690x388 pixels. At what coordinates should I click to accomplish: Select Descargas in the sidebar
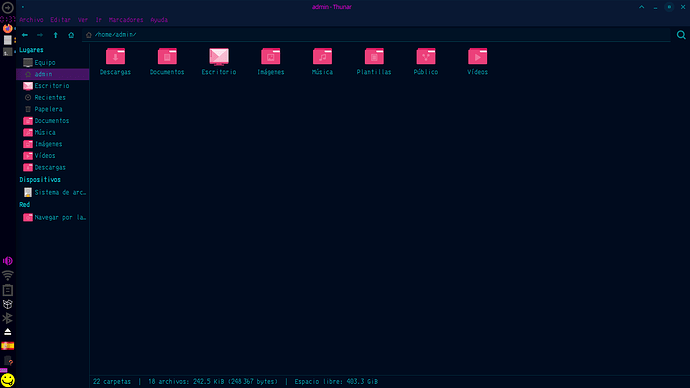click(x=53, y=168)
